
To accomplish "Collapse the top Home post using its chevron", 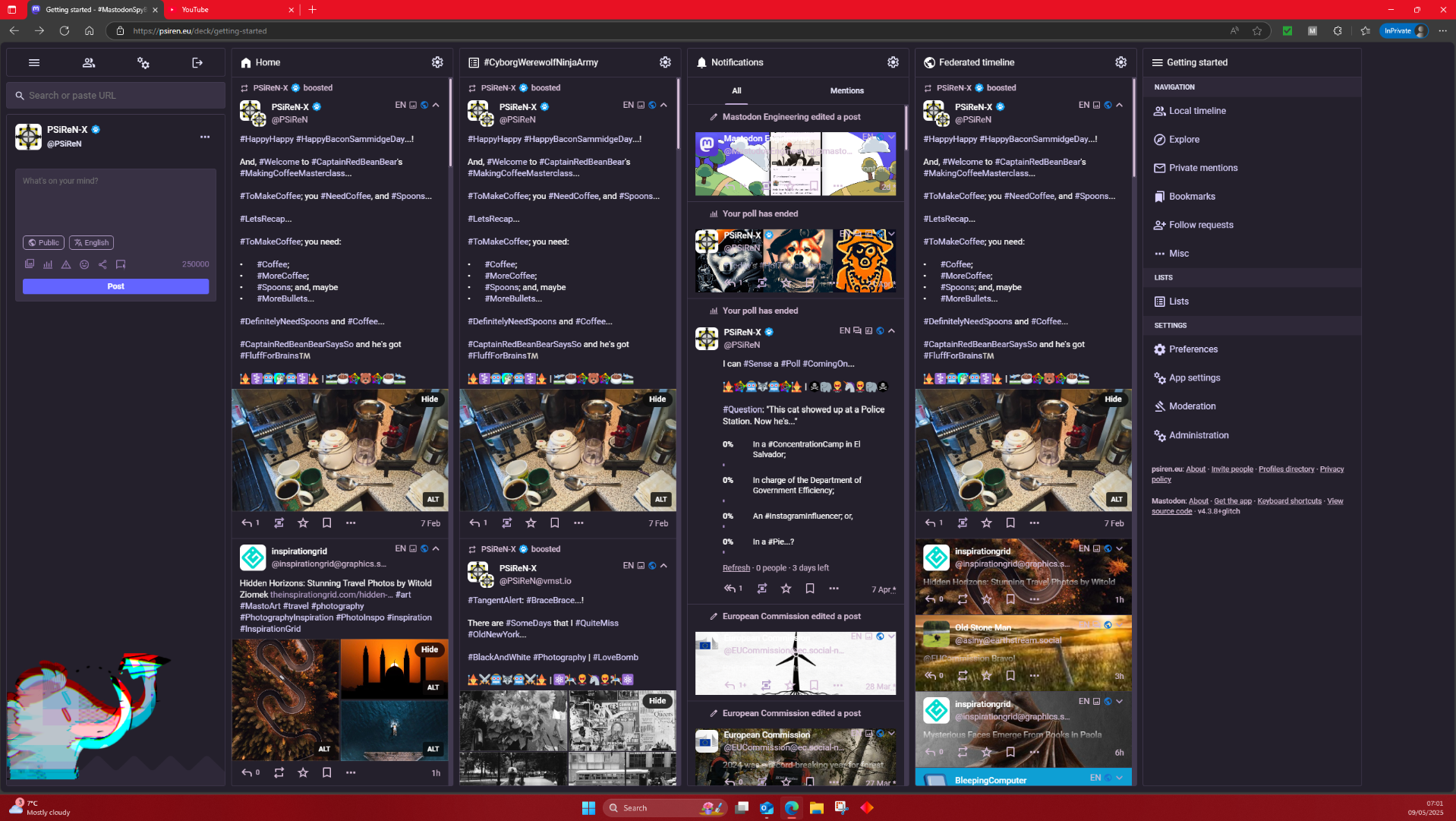I will 436,106.
